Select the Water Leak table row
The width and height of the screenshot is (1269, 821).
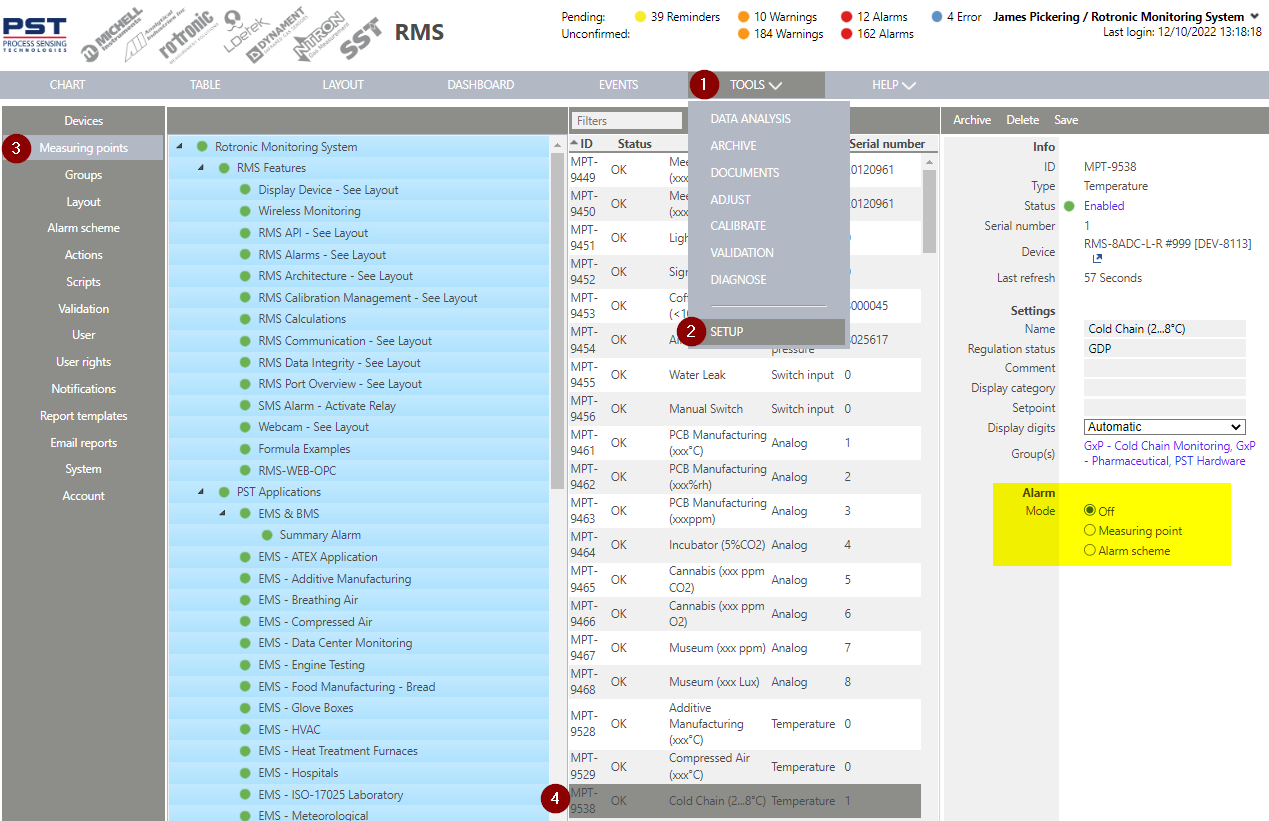pos(745,375)
